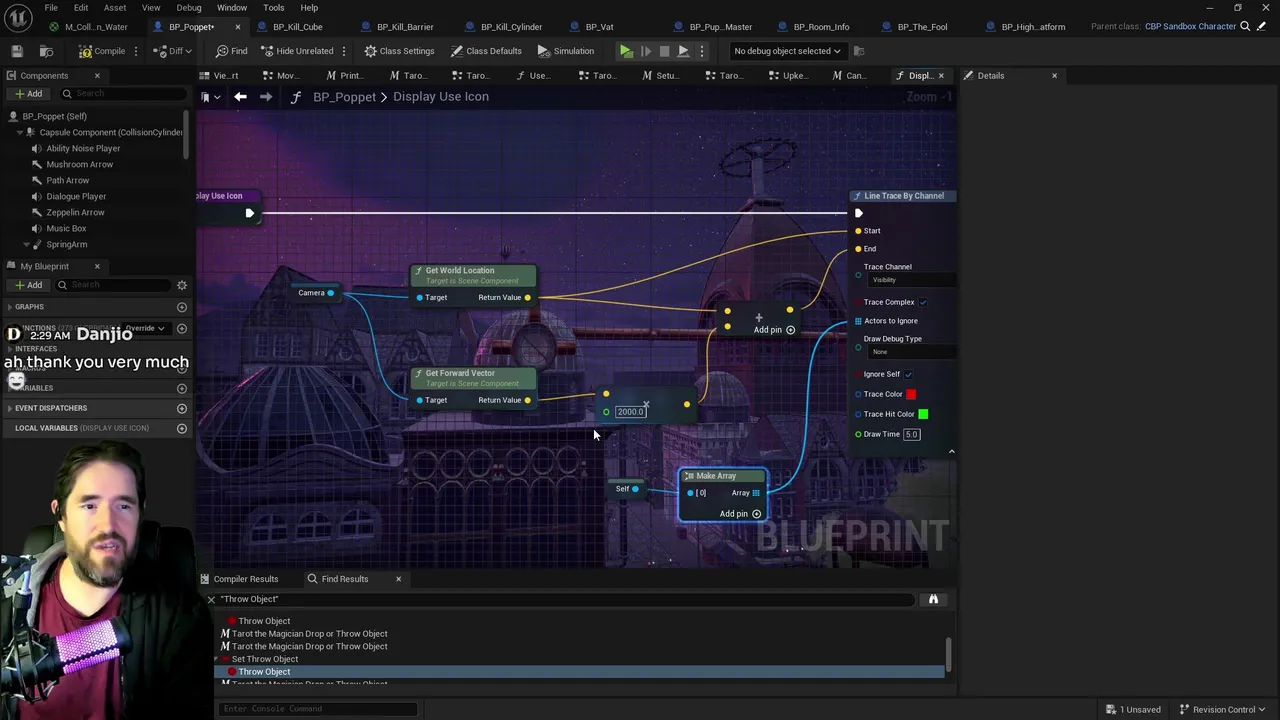This screenshot has height=720, width=1280.
Task: Toggle Hide Unrelated nodes
Action: [296, 51]
